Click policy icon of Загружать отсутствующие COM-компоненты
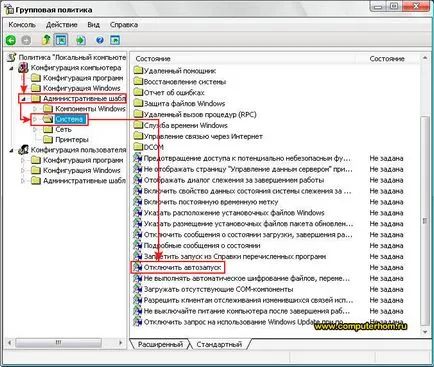 click(x=138, y=289)
